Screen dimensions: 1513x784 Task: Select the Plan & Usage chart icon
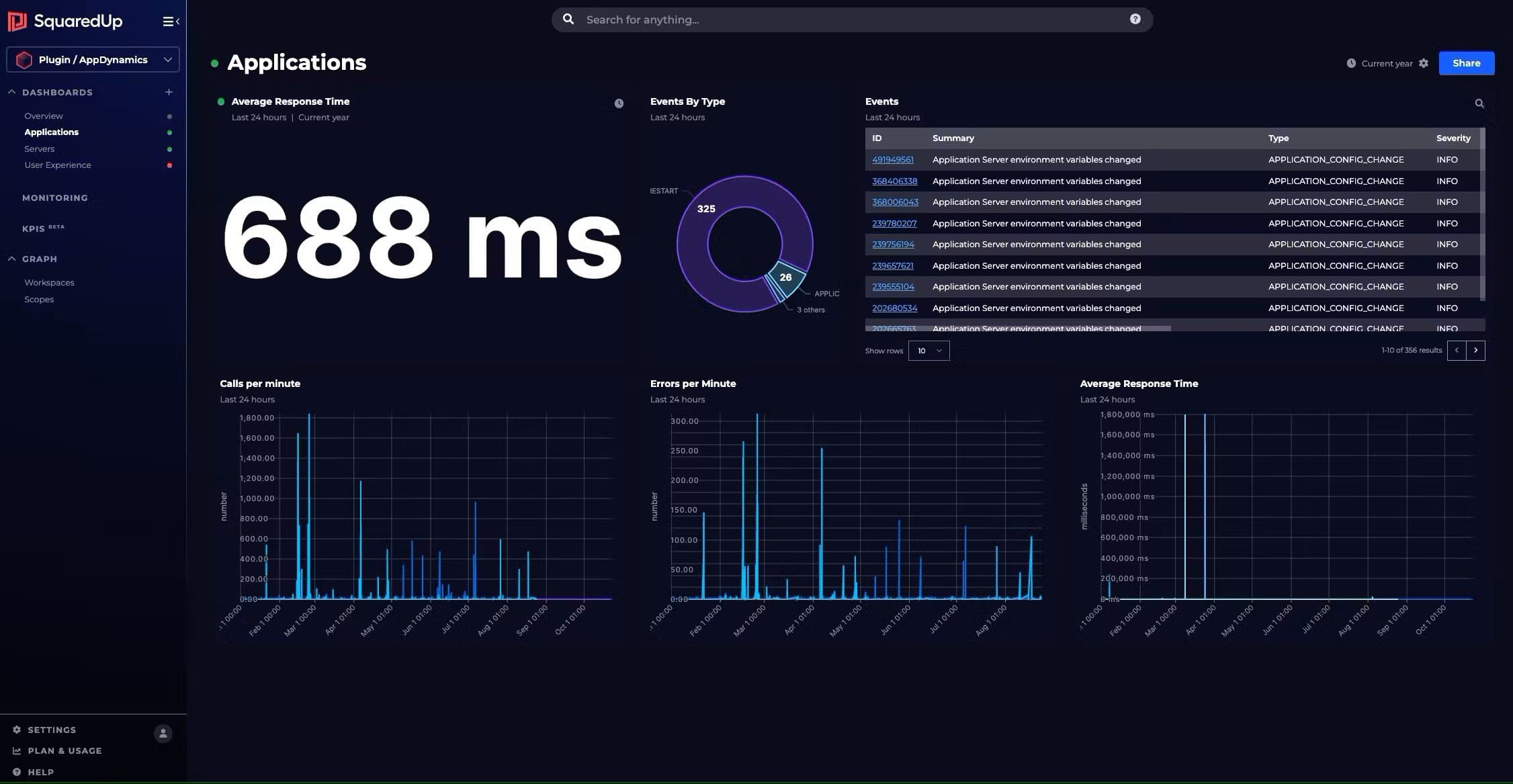[x=15, y=750]
